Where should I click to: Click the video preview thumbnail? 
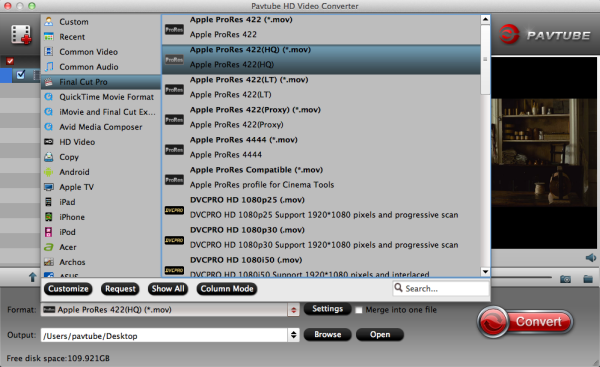tap(544, 153)
